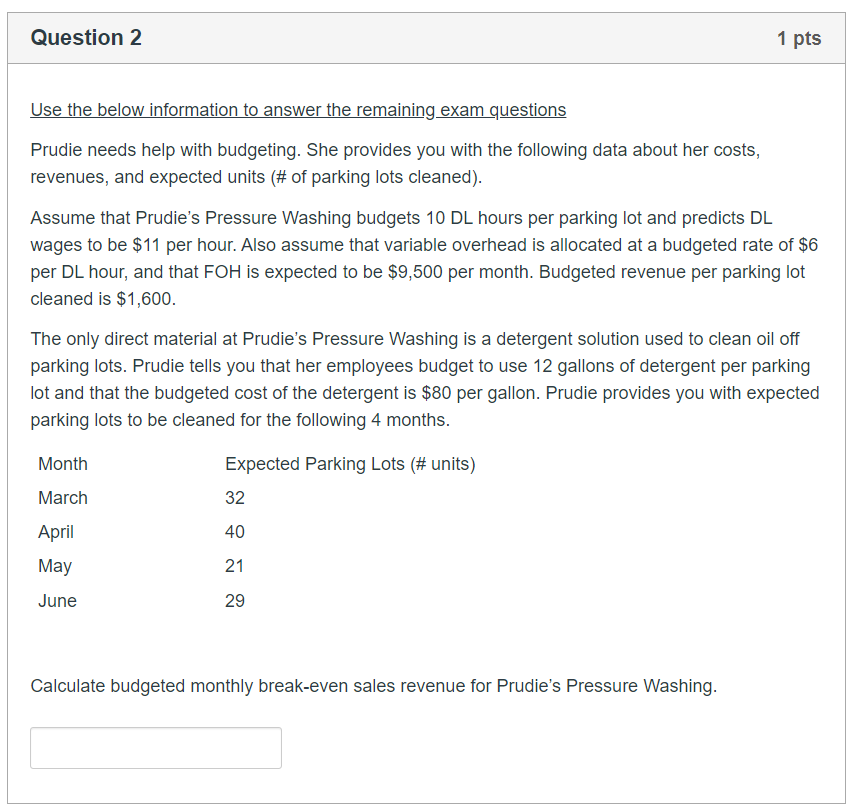This screenshot has width=864, height=811.
Task: Click the Question 2 header
Action: (87, 37)
